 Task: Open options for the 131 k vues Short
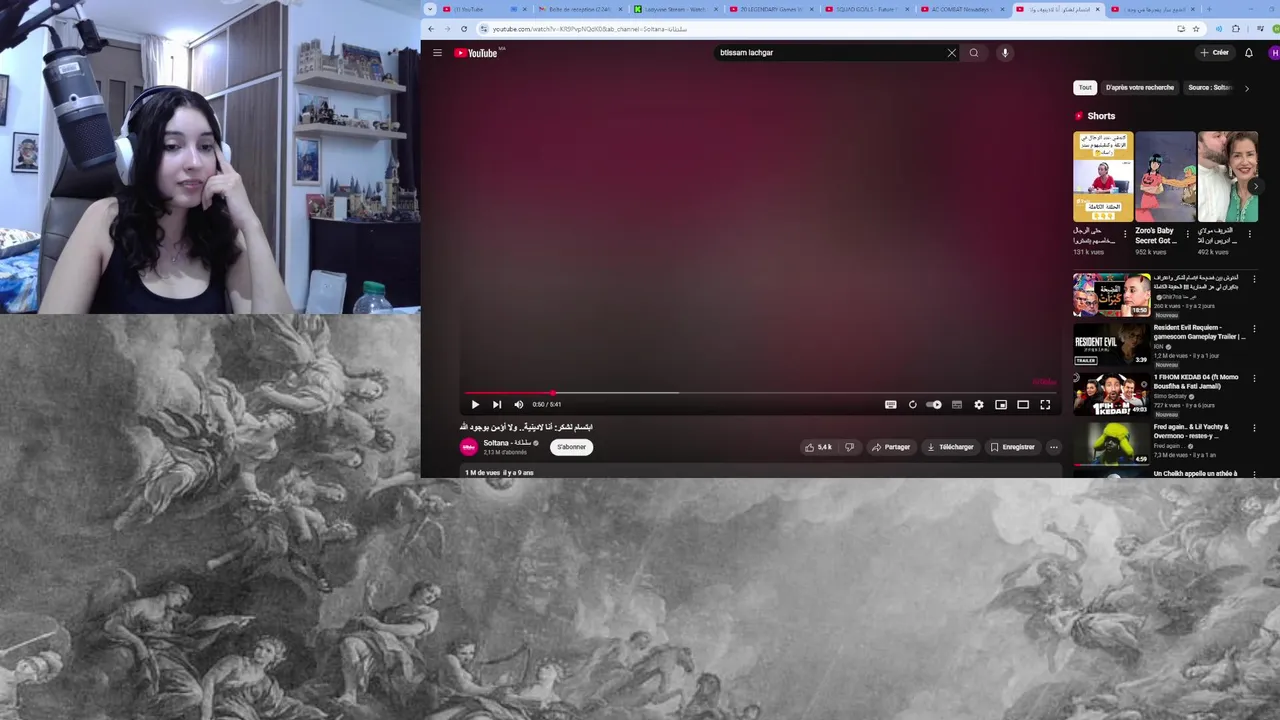1125,234
